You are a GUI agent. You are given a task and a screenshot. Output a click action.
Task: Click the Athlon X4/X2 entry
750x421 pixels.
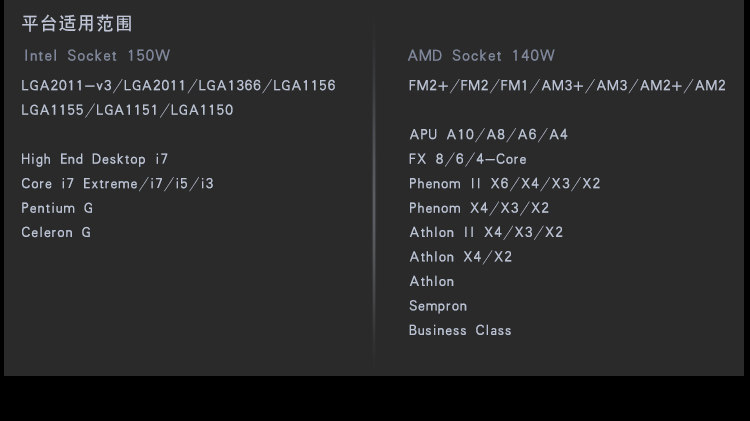pyautogui.click(x=460, y=257)
